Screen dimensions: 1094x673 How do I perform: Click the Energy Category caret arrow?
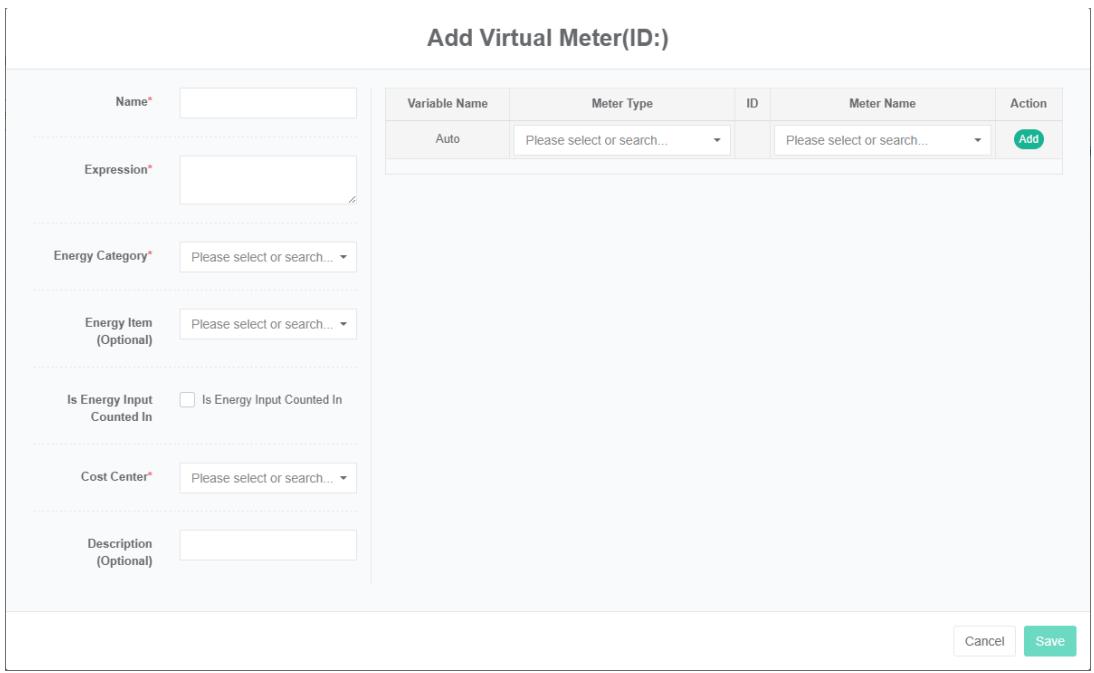click(344, 257)
